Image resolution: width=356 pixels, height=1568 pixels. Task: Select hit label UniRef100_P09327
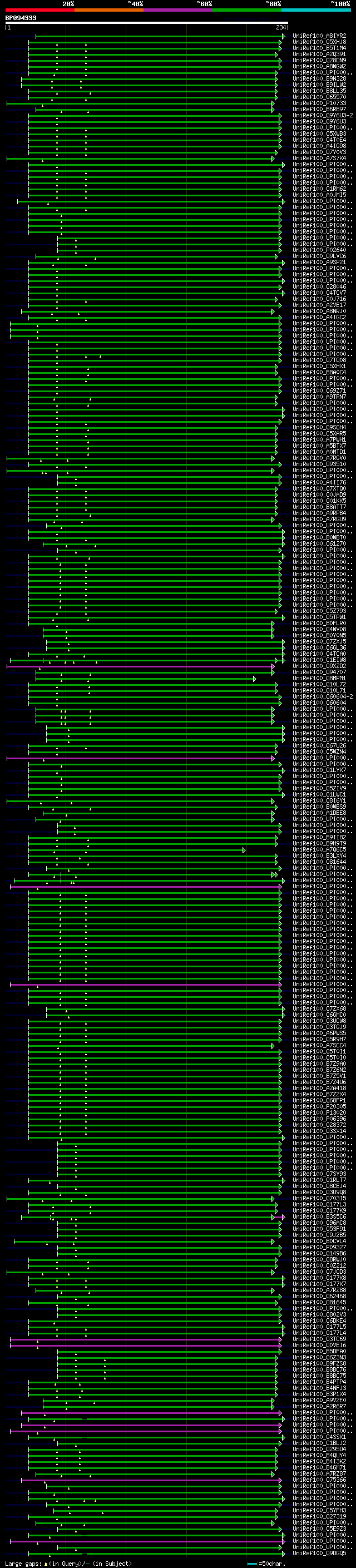click(x=319, y=1247)
